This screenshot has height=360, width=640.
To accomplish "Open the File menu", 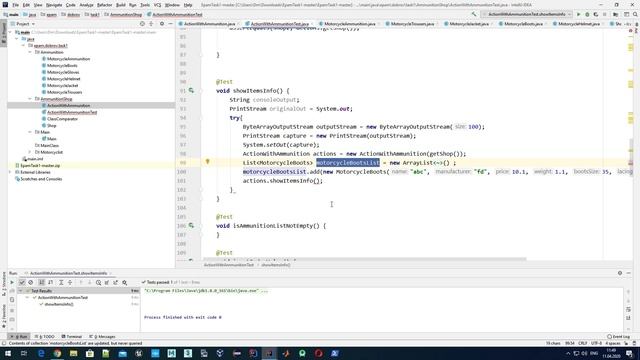I will pos(16,5).
